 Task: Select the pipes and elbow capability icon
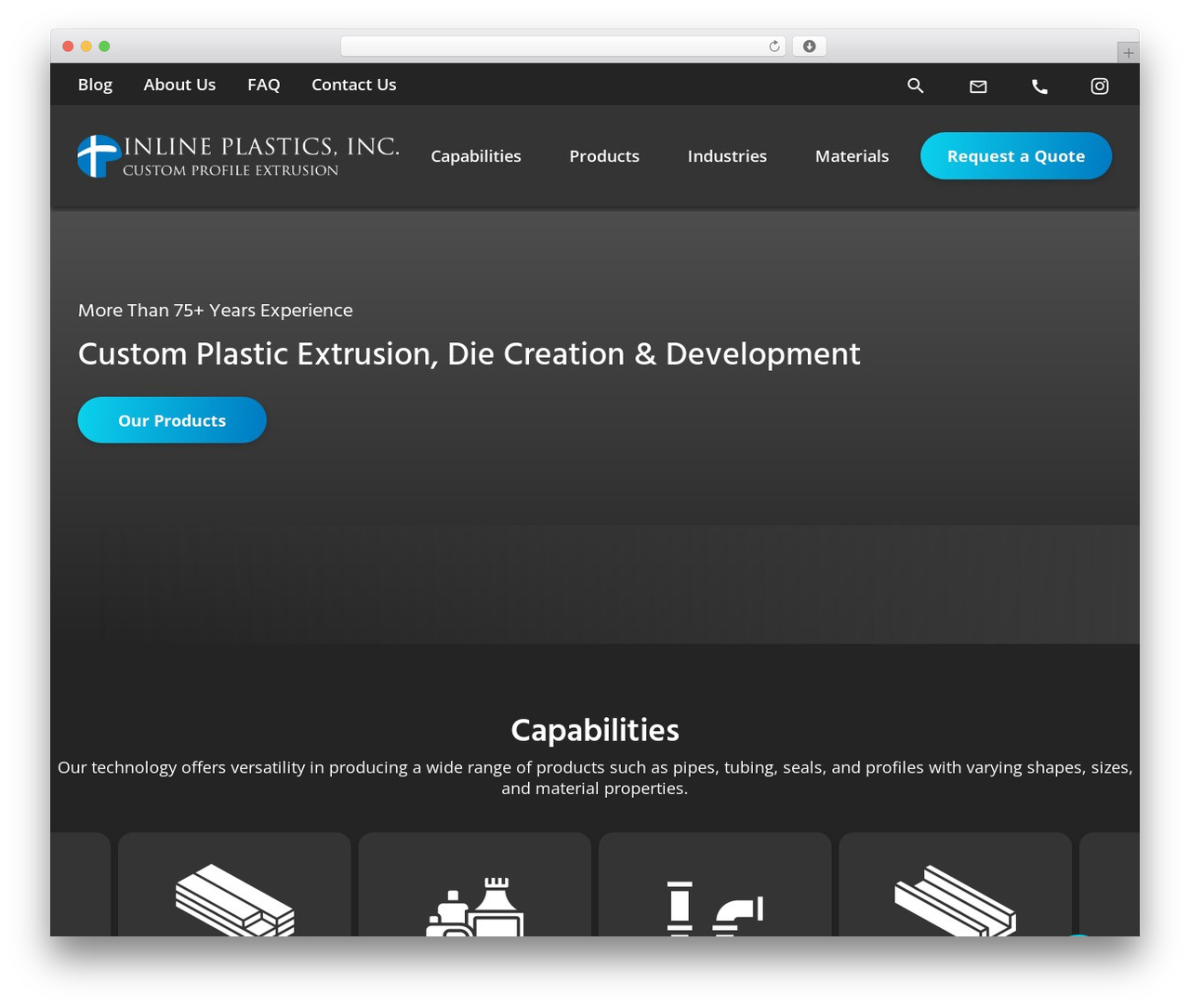tap(715, 908)
